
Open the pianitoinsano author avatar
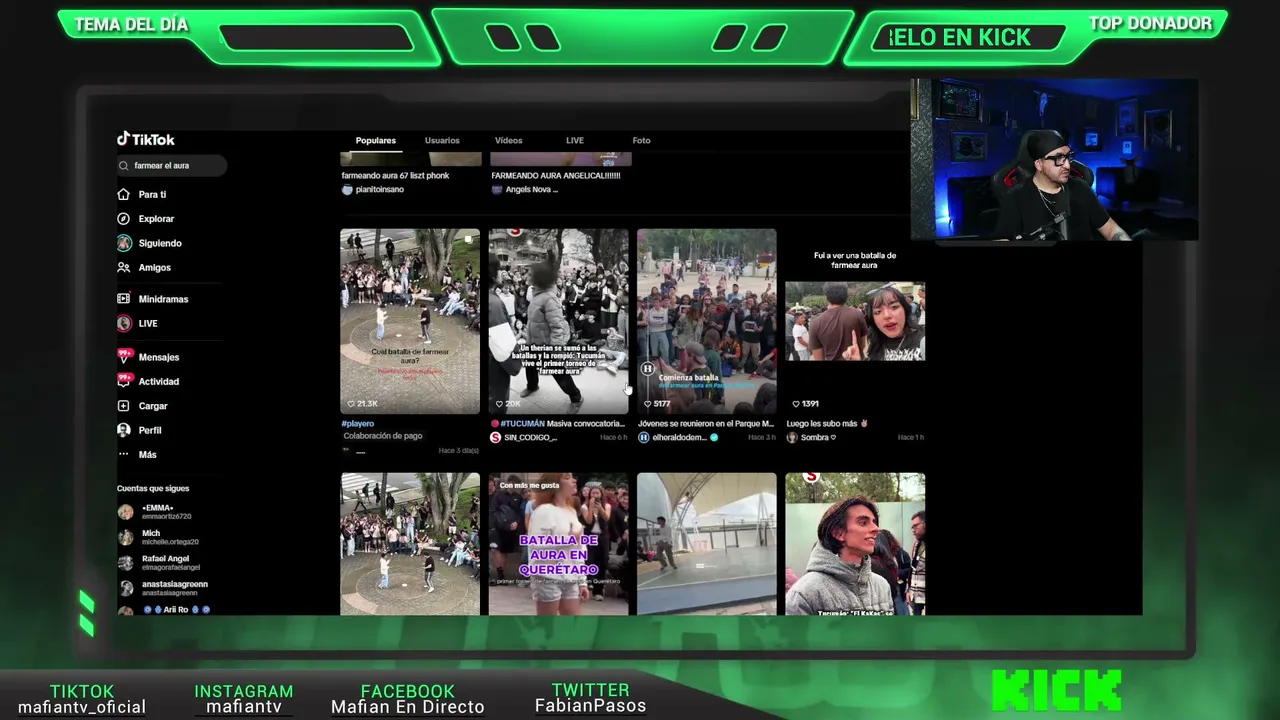point(347,190)
